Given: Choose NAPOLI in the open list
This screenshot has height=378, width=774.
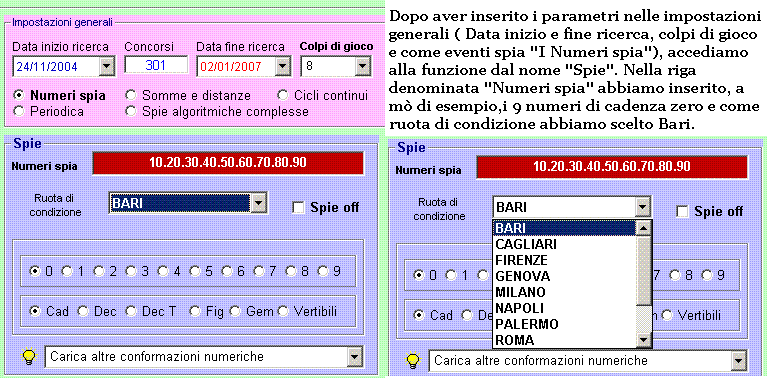Looking at the screenshot, I should (564, 308).
